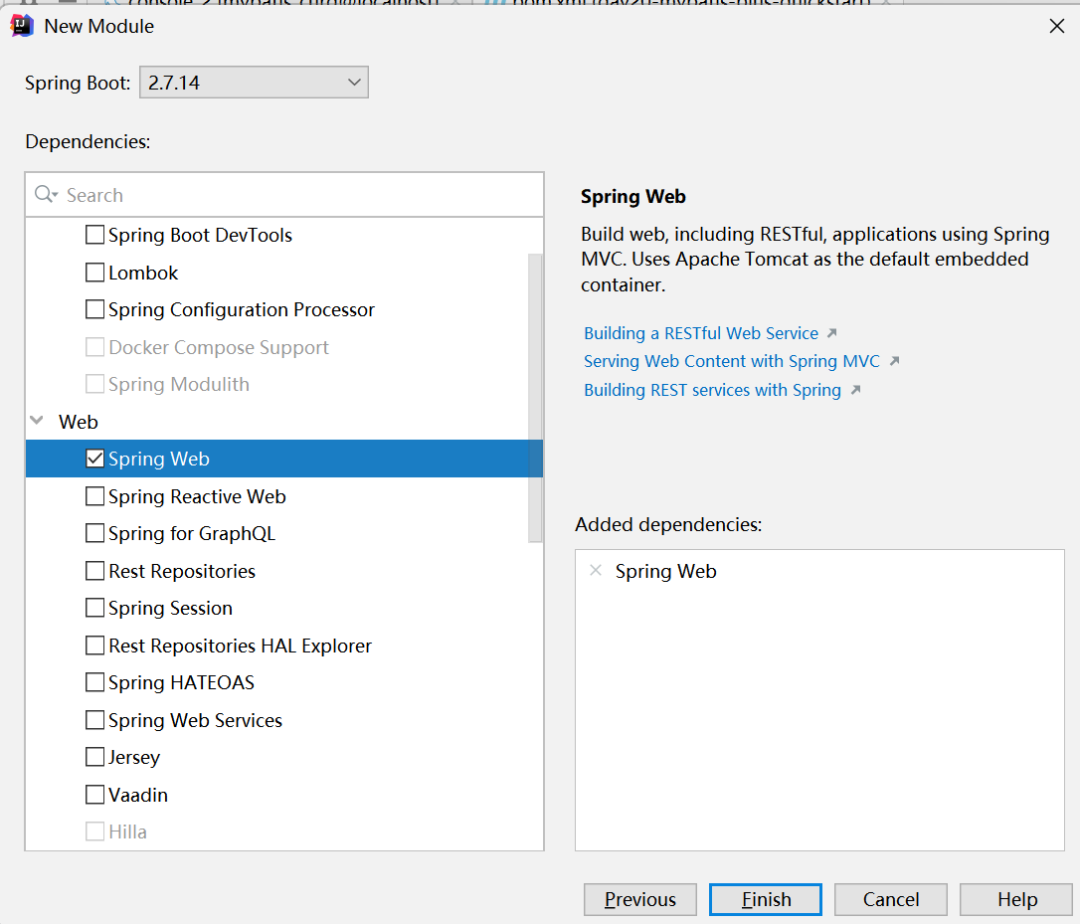Open the Spring Boot version dropdown

[253, 83]
